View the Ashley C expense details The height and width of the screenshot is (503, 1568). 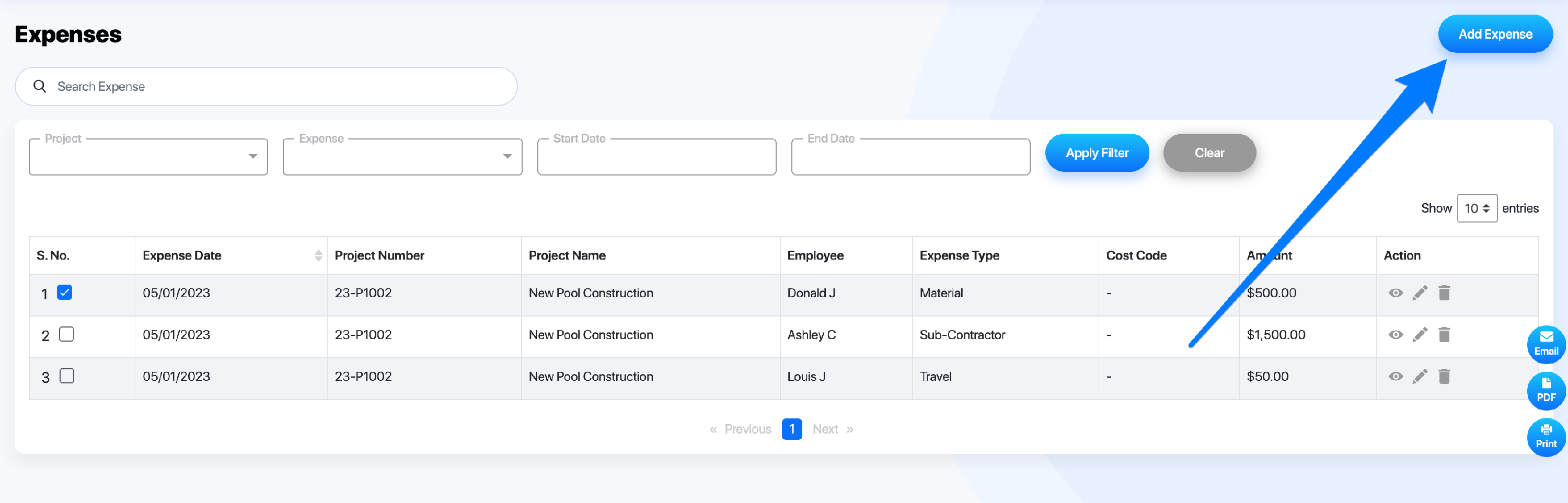coord(1395,335)
